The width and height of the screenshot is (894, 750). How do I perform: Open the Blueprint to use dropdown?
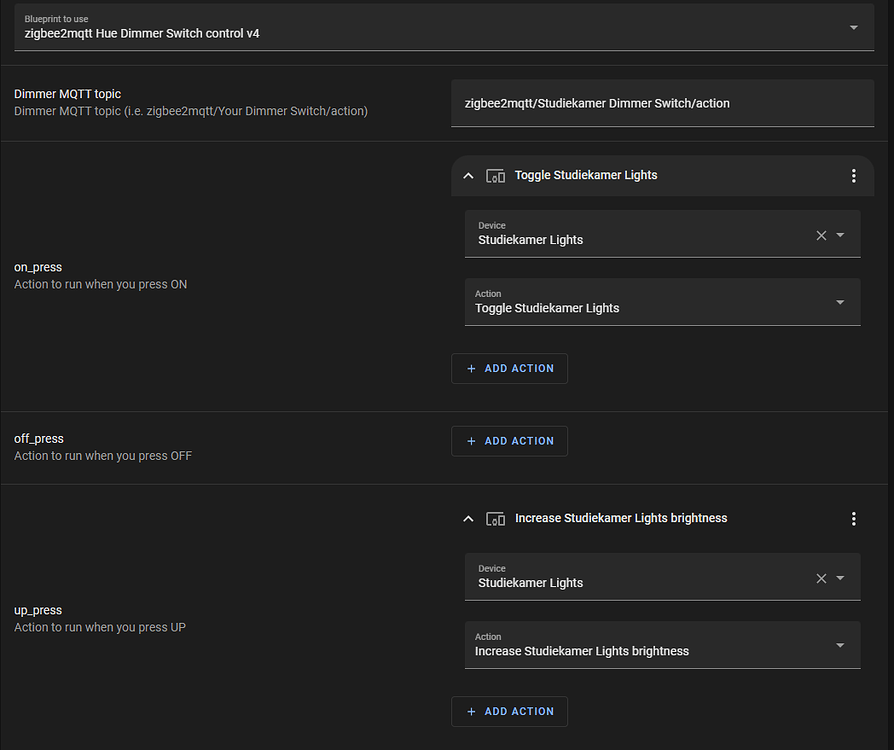pyautogui.click(x=853, y=27)
